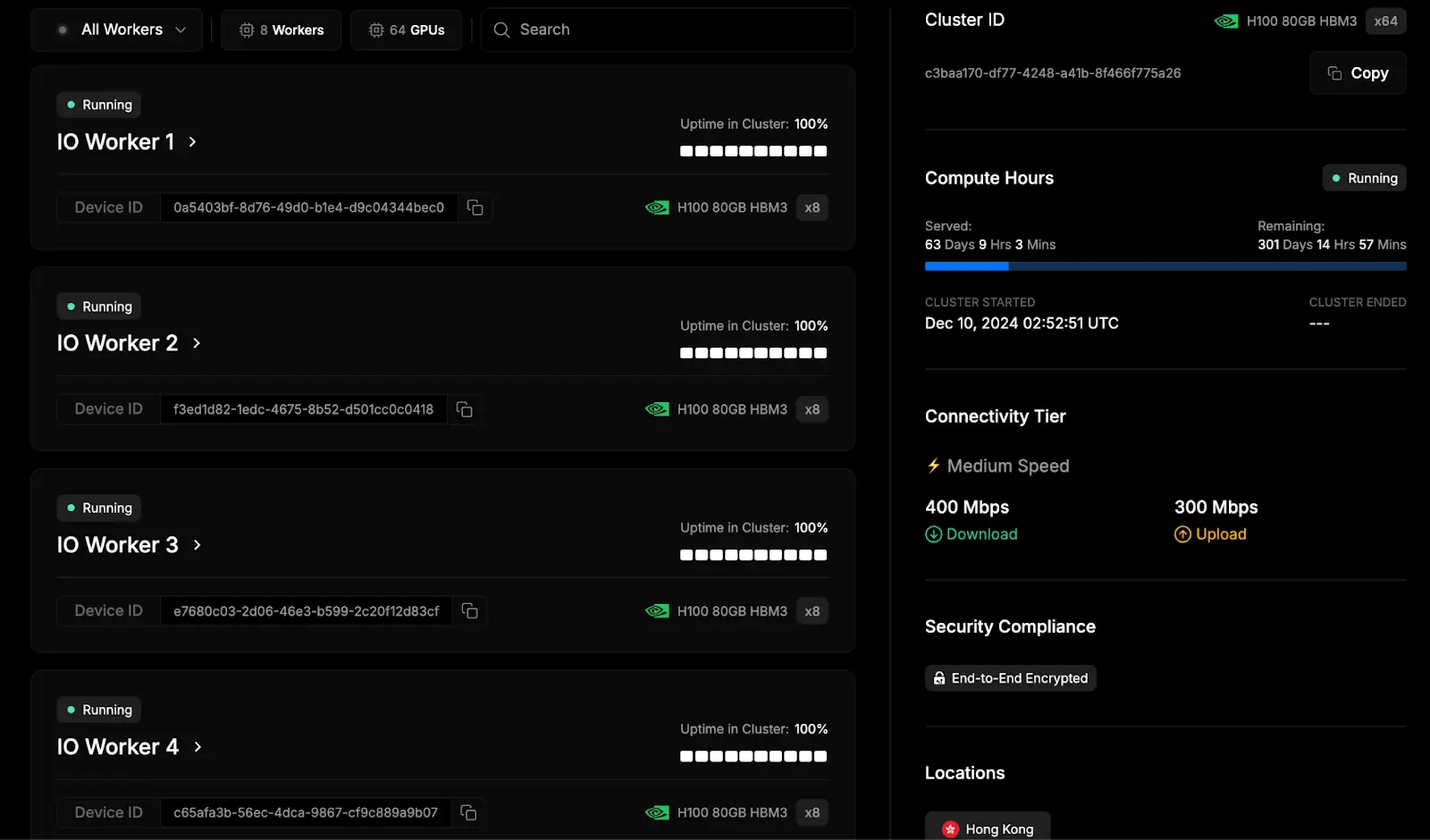Click the Download arrow icon under 400 Mbps
Viewport: 1430px width, 840px height.
[933, 533]
